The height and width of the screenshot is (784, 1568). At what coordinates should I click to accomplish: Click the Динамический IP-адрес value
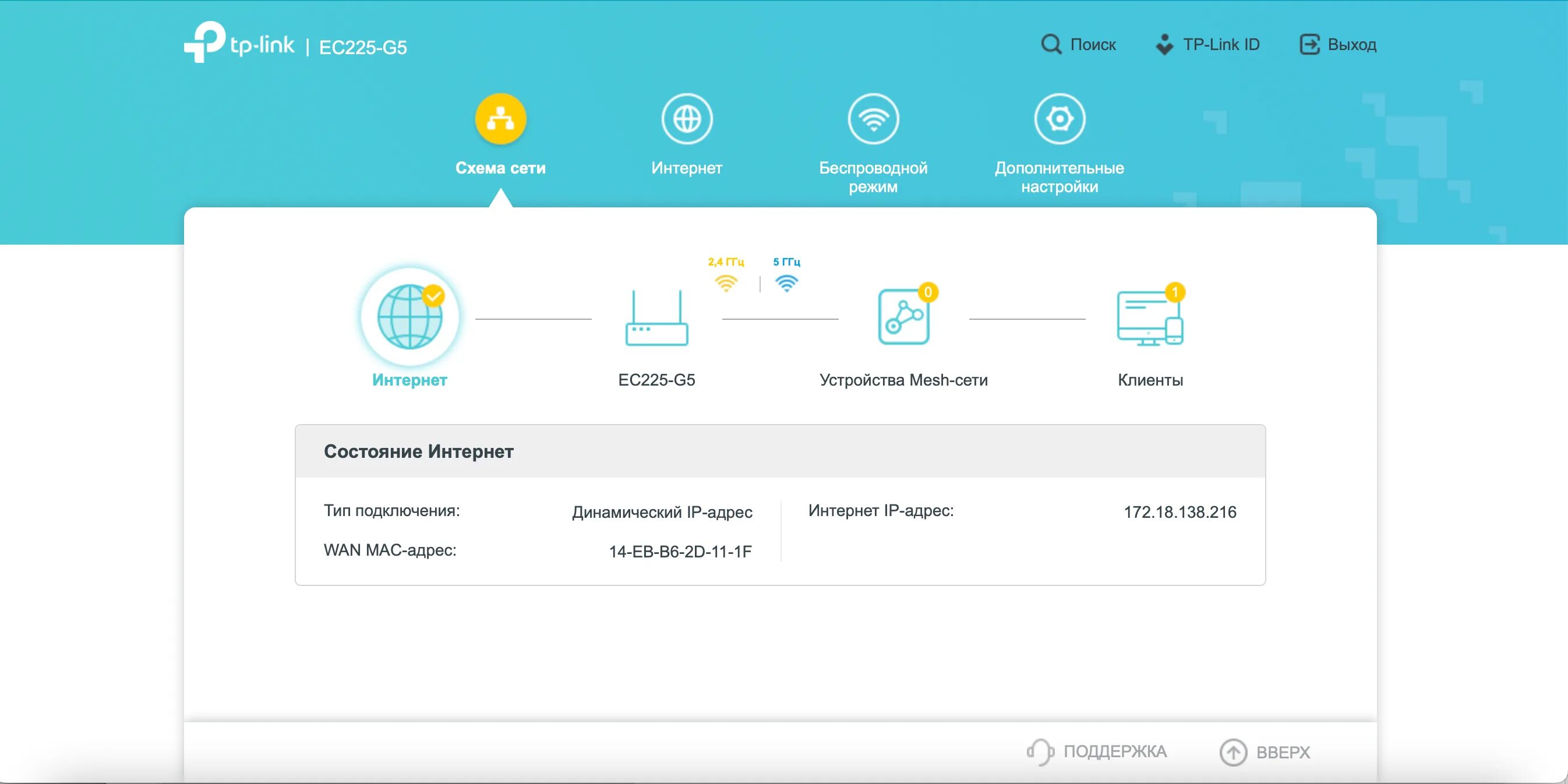point(662,512)
